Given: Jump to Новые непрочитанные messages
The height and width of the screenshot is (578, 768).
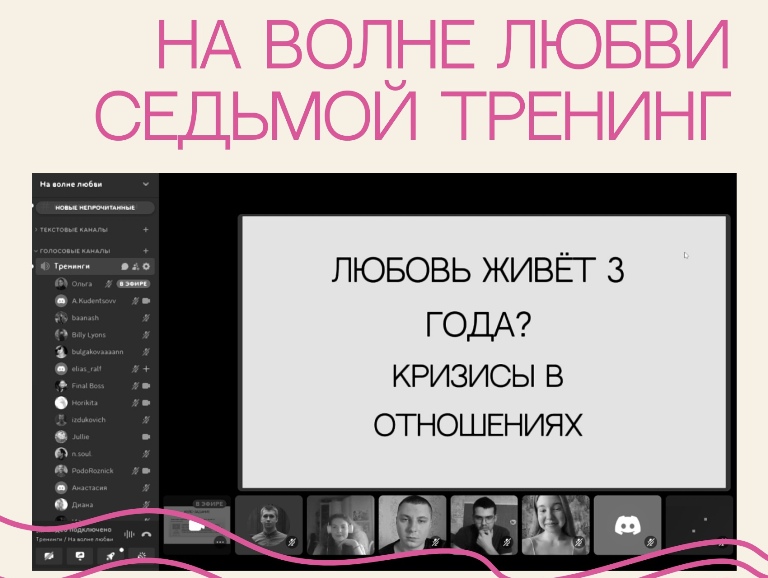Looking at the screenshot, I should click(x=95, y=208).
